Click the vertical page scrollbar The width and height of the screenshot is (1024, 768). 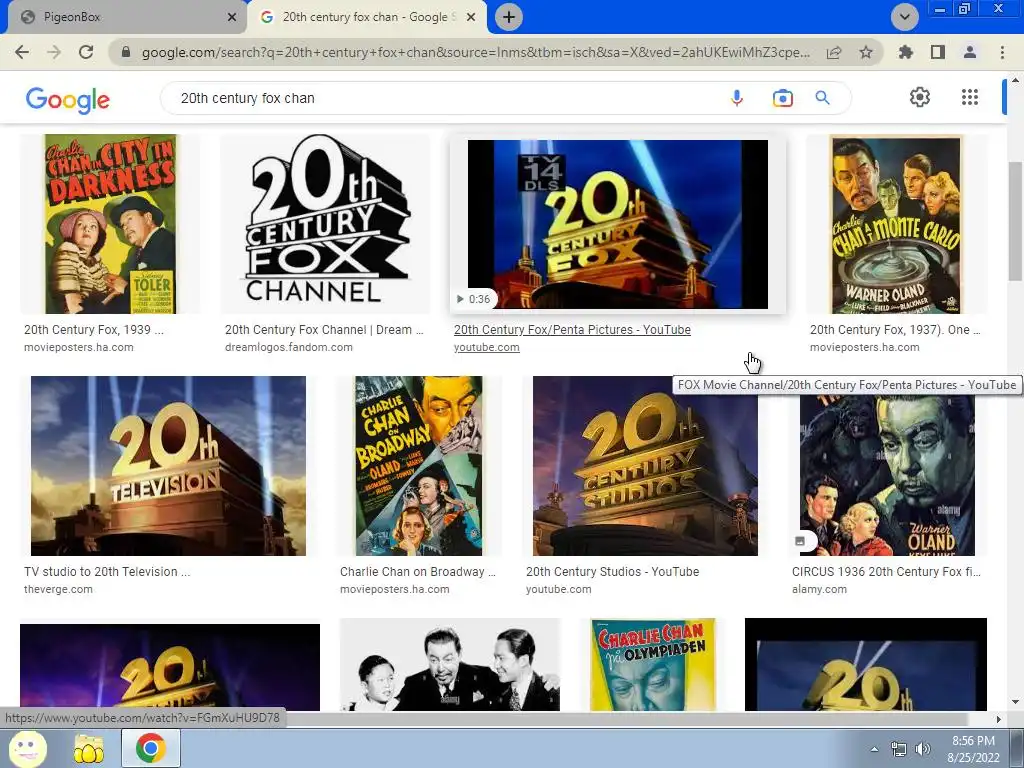pos(1015,222)
